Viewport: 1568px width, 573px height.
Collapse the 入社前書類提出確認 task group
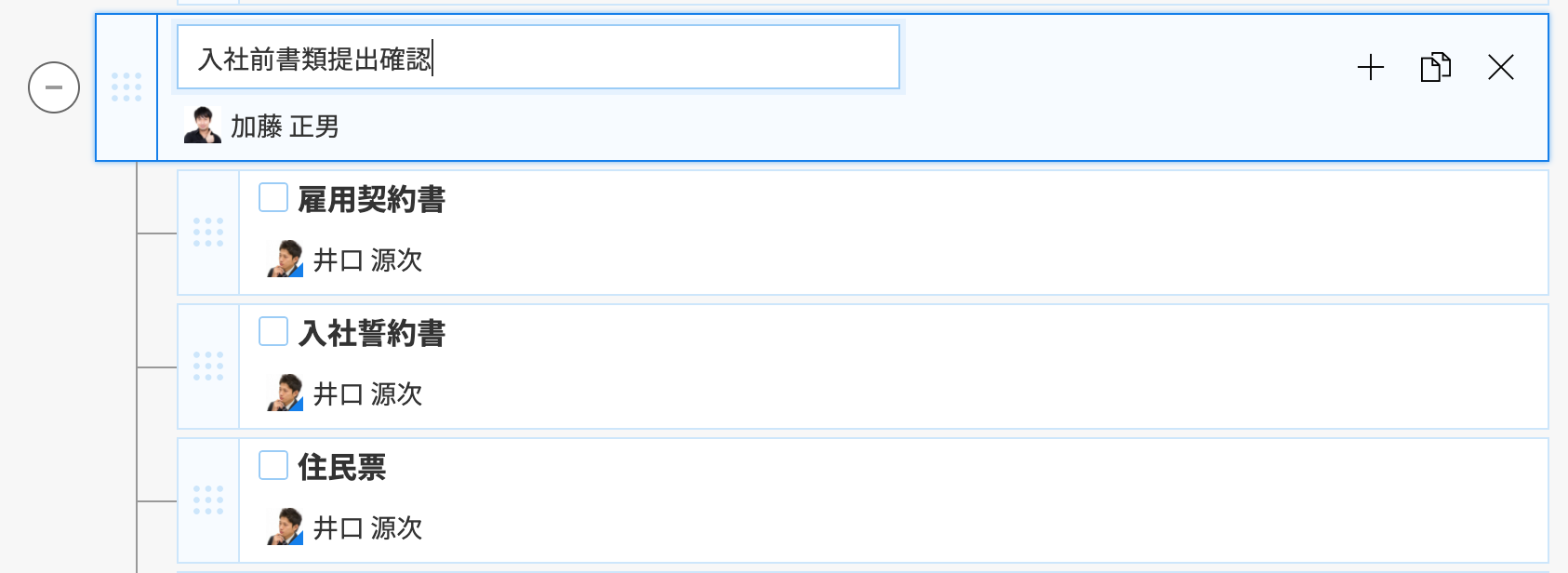coord(54,87)
